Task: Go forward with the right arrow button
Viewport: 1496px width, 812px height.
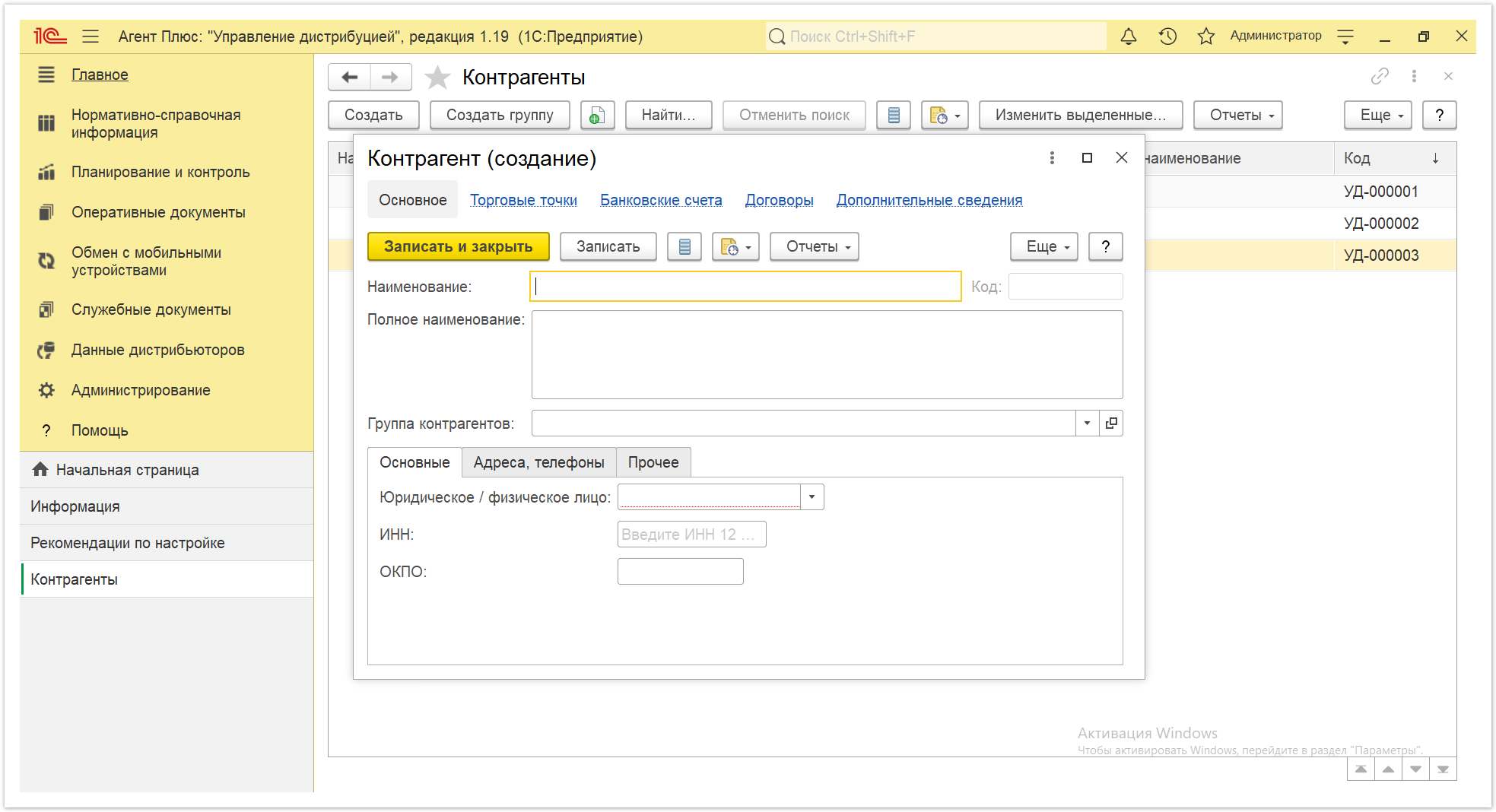Action: pos(390,77)
